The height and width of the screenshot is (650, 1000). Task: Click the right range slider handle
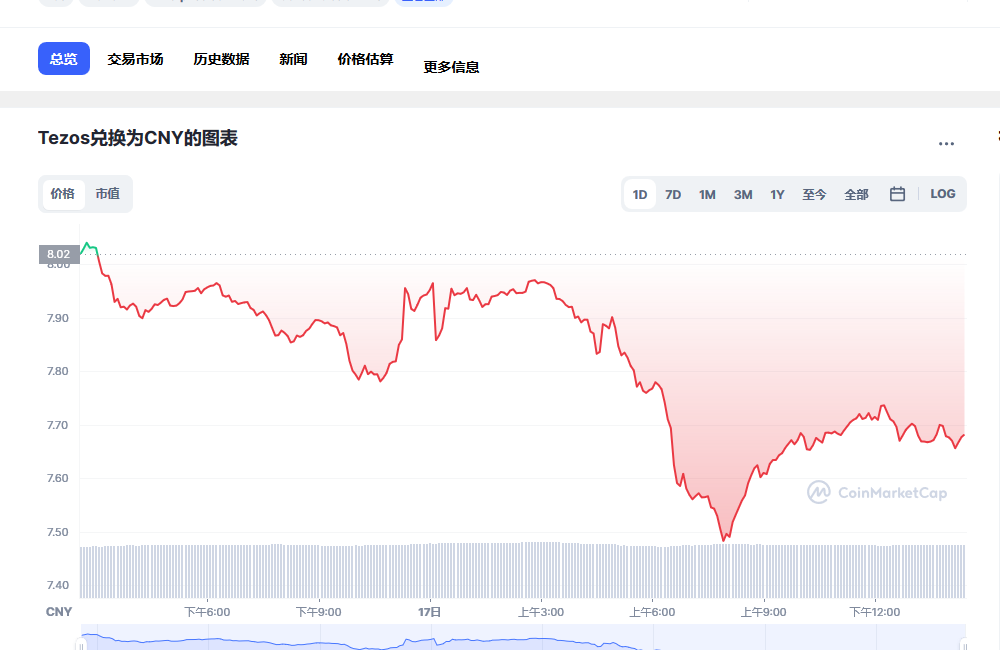point(964,644)
